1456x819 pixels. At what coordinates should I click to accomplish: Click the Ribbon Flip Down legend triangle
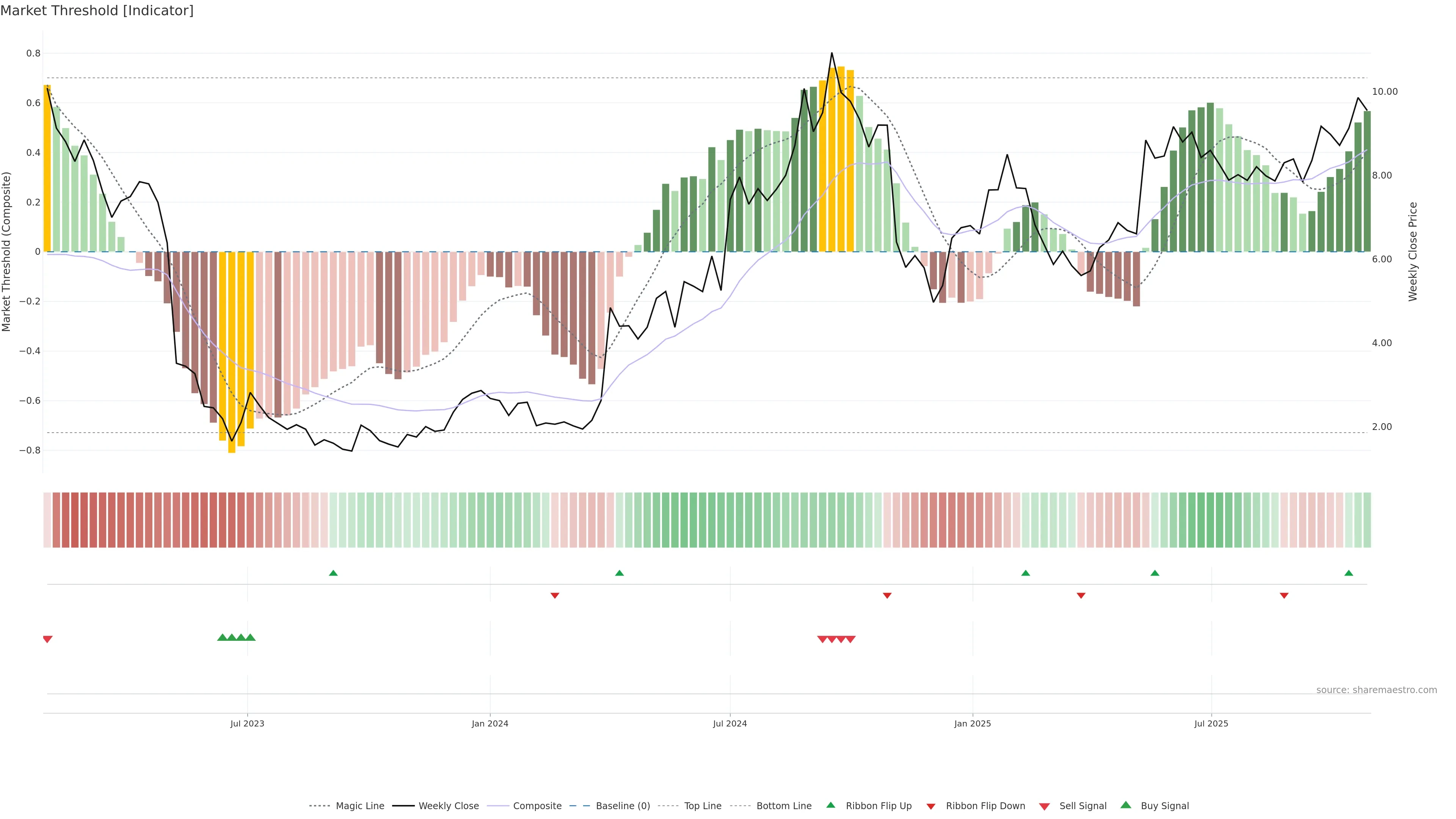coord(931,806)
